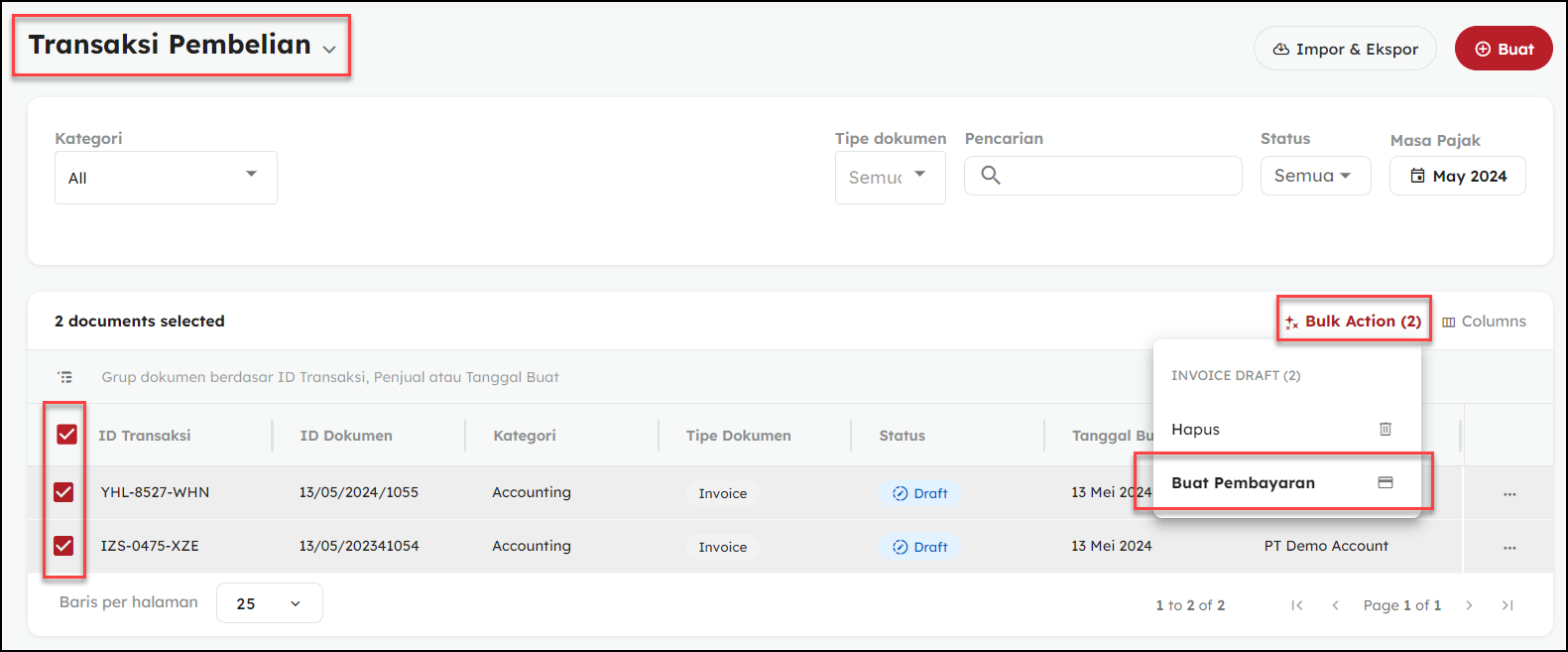Expand the Status filter dropdown
The width and height of the screenshot is (1568, 652).
(x=1315, y=176)
